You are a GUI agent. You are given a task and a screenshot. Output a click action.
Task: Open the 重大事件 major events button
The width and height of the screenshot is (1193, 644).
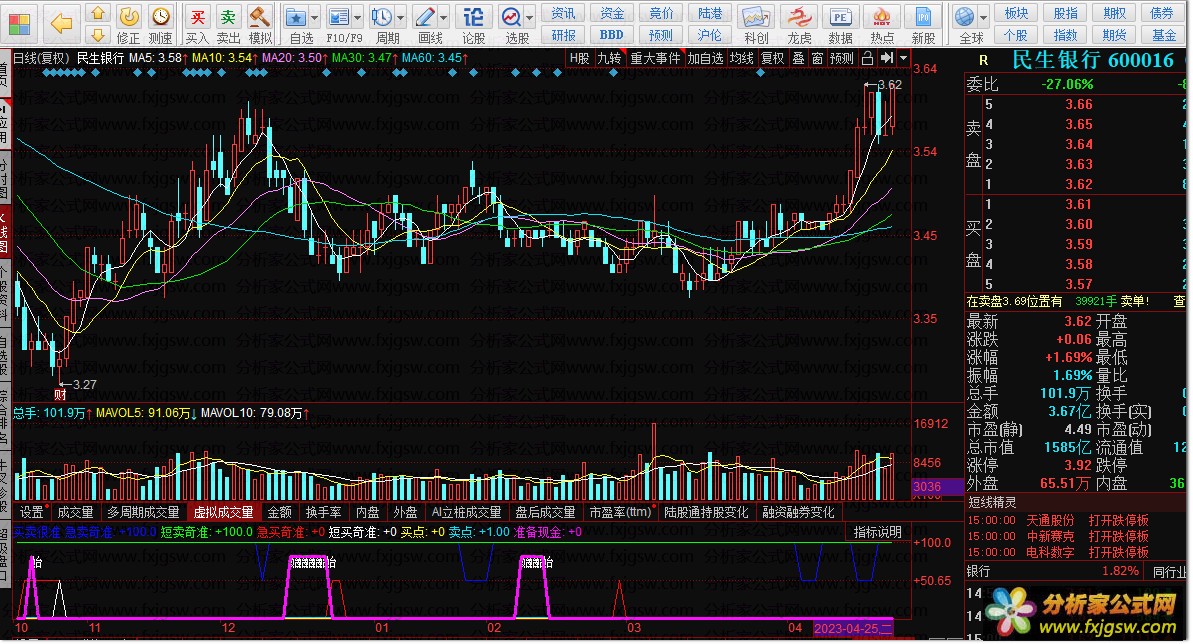(655, 58)
